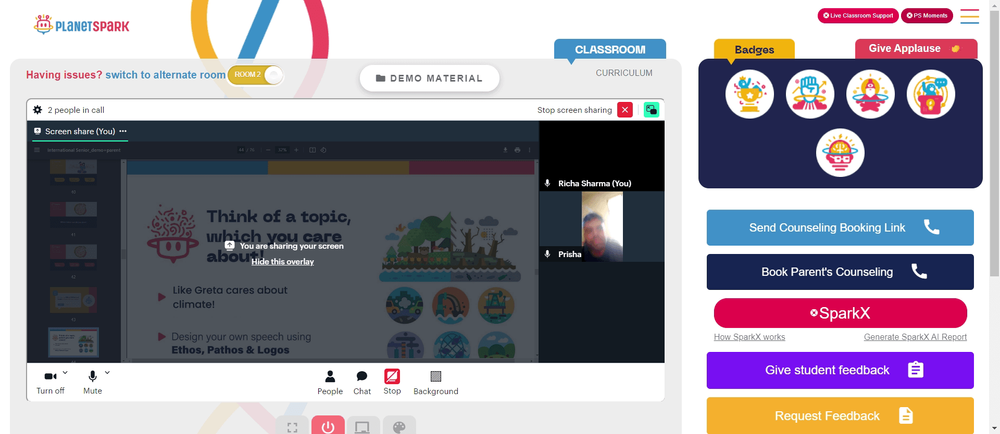The image size is (1000, 434).
Task: Open DEMO MATERIAL folder button
Action: pos(429,78)
